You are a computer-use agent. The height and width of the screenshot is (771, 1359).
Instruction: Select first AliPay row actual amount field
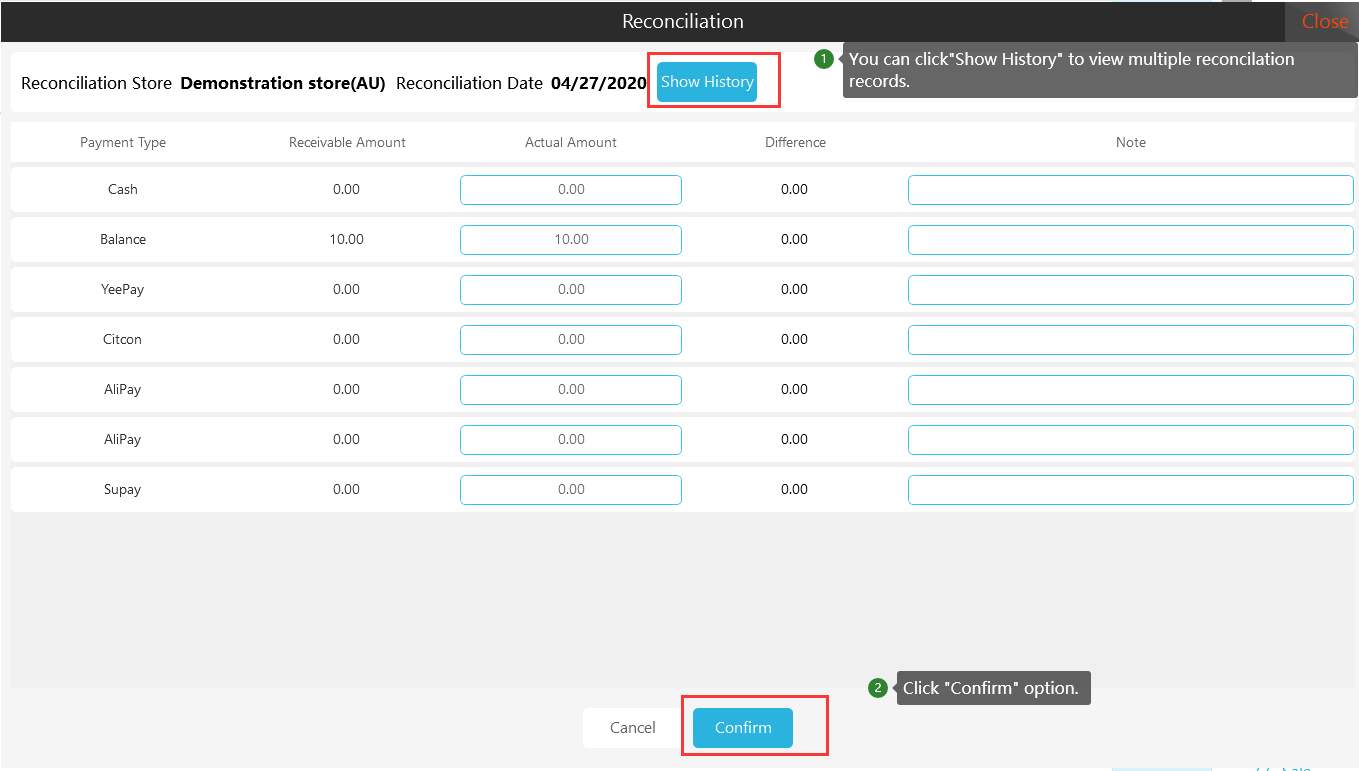(x=570, y=390)
